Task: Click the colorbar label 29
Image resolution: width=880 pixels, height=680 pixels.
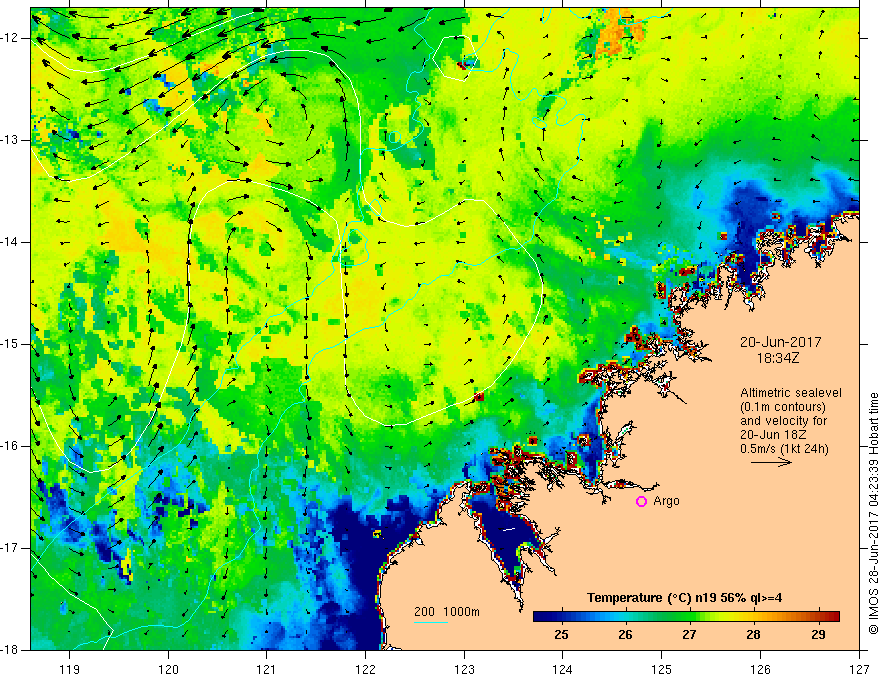Action: pyautogui.click(x=818, y=635)
